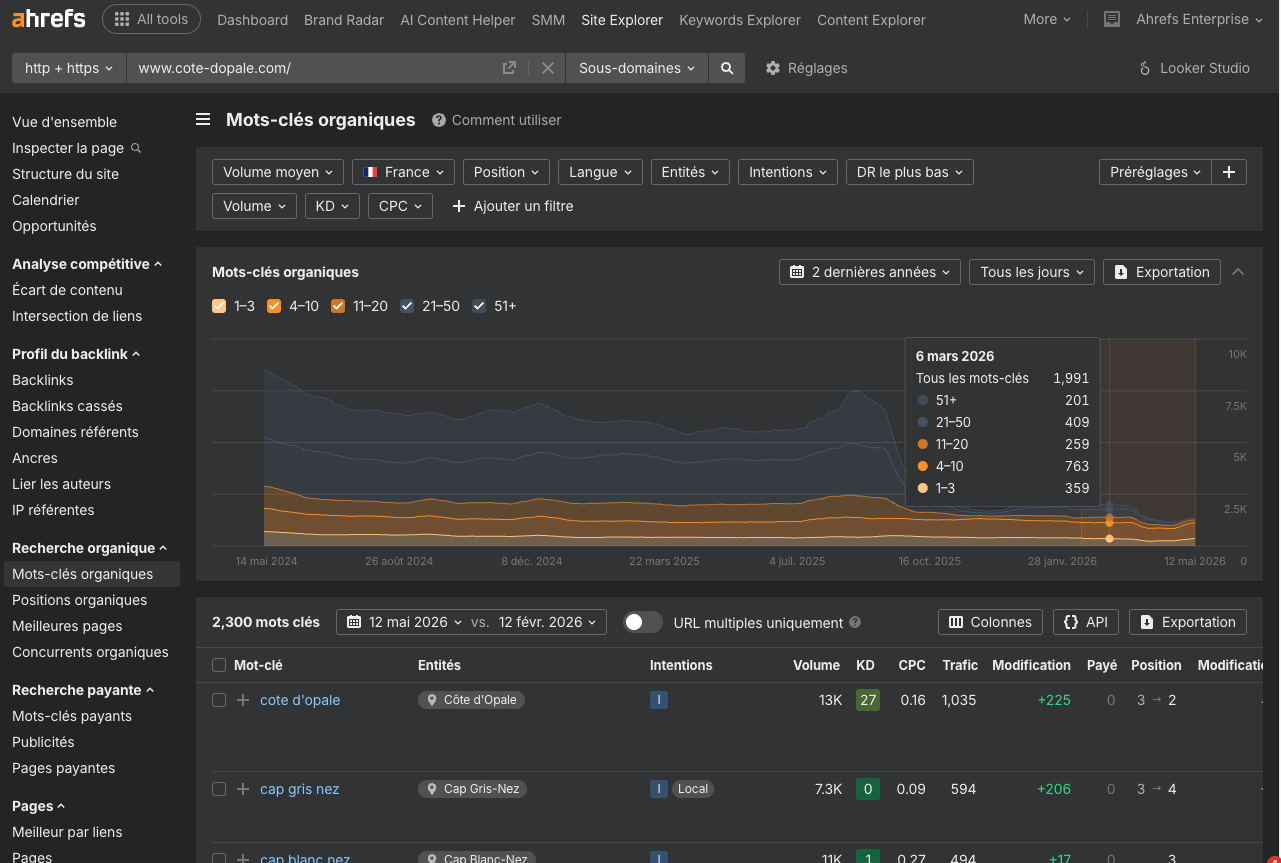The image size is (1281, 863).
Task: Click the Ahrefs logo
Action: (x=49, y=19)
